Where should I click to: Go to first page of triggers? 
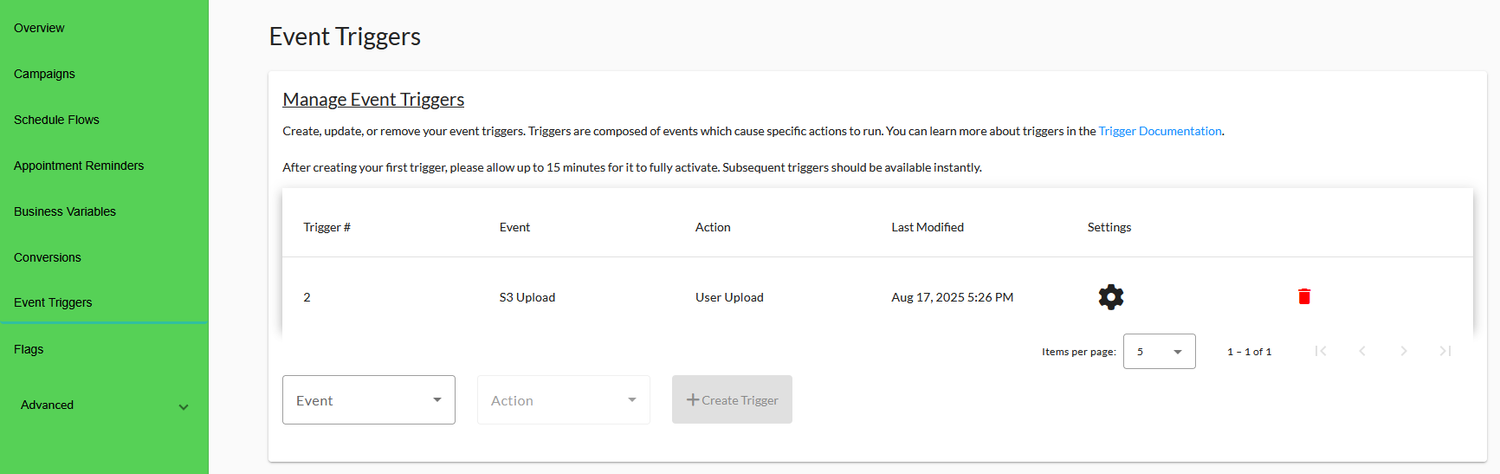pos(1321,351)
